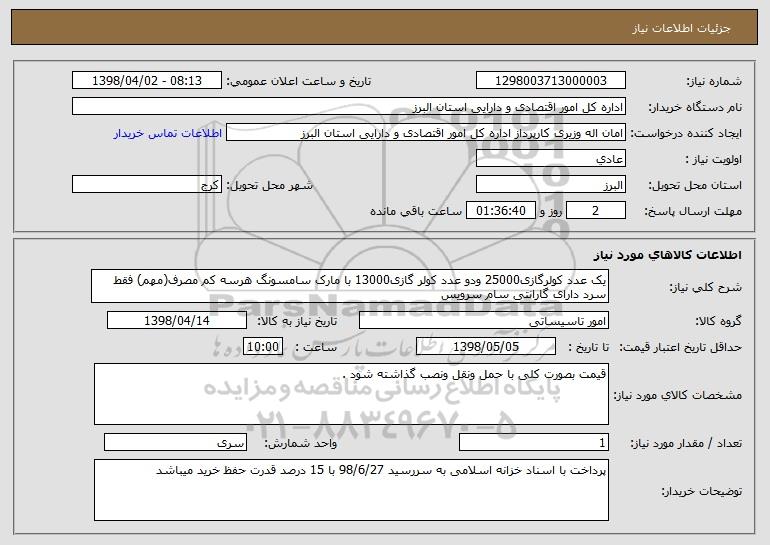Click the public announcement date field 1398/04/02 - 08:13

click(x=147, y=81)
